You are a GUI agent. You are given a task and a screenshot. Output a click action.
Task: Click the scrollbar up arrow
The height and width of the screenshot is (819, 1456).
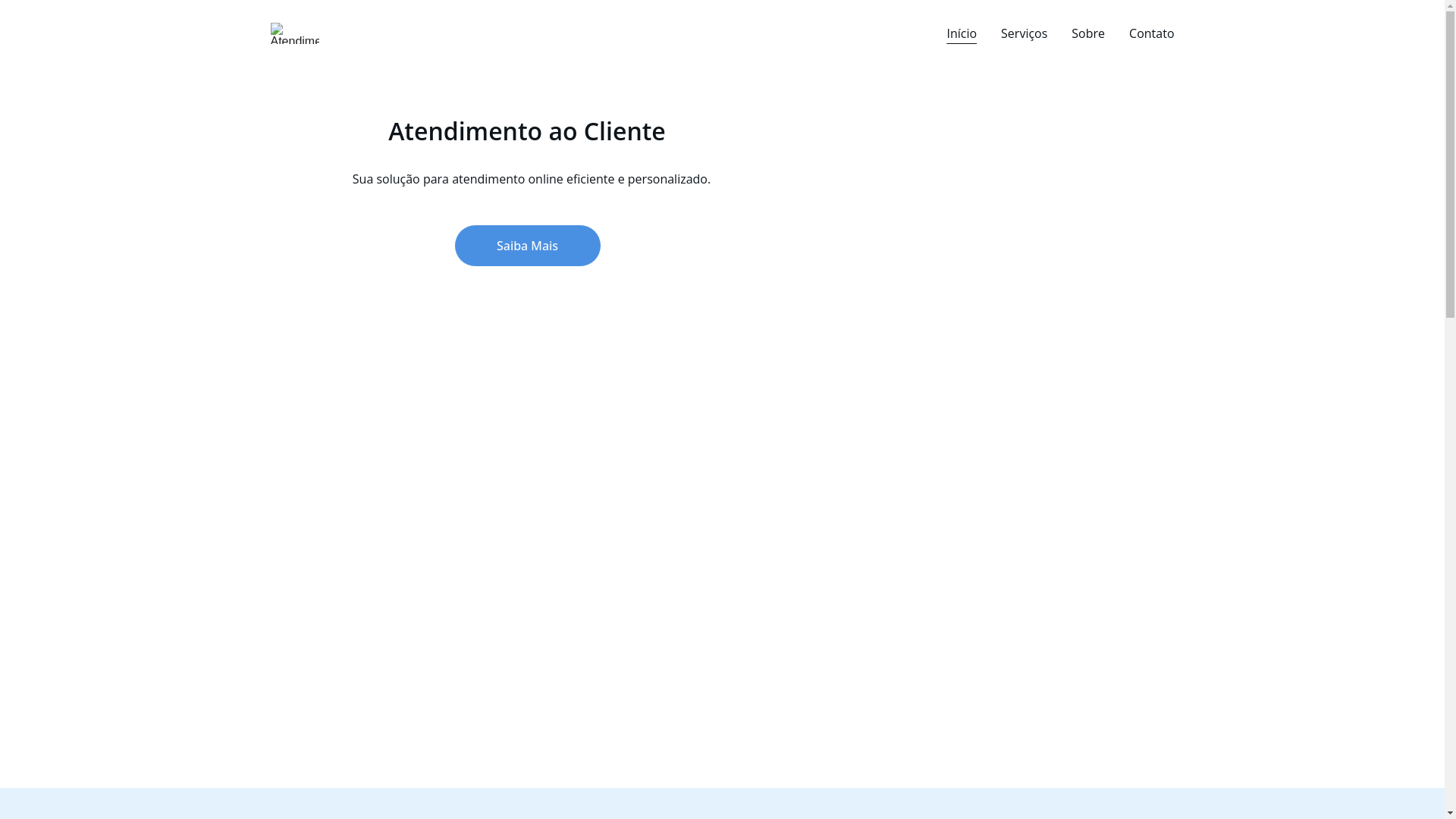1450,6
